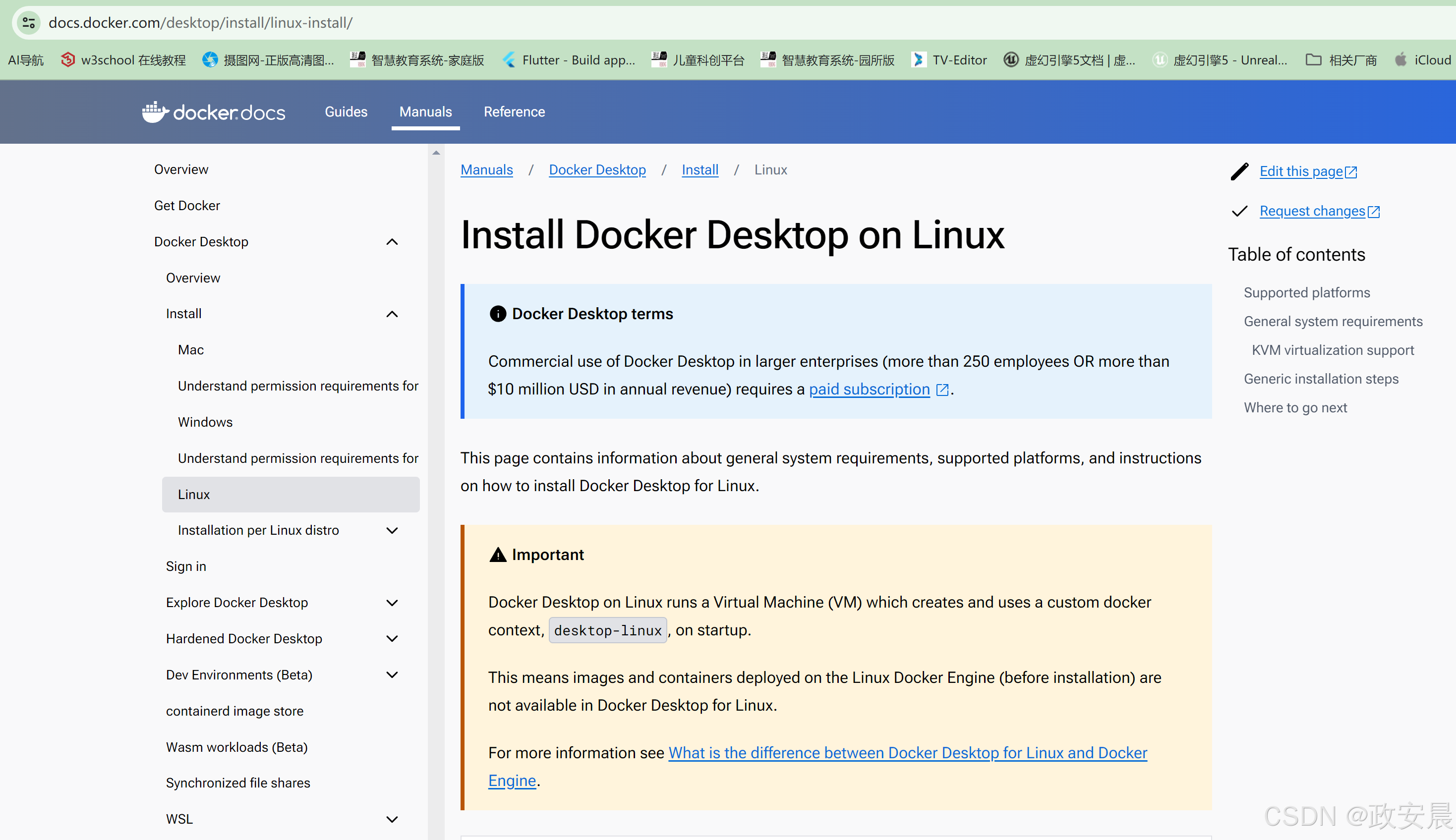The width and height of the screenshot is (1456, 840).
Task: Open the 儿童科创平台 bookmark
Action: (x=698, y=59)
